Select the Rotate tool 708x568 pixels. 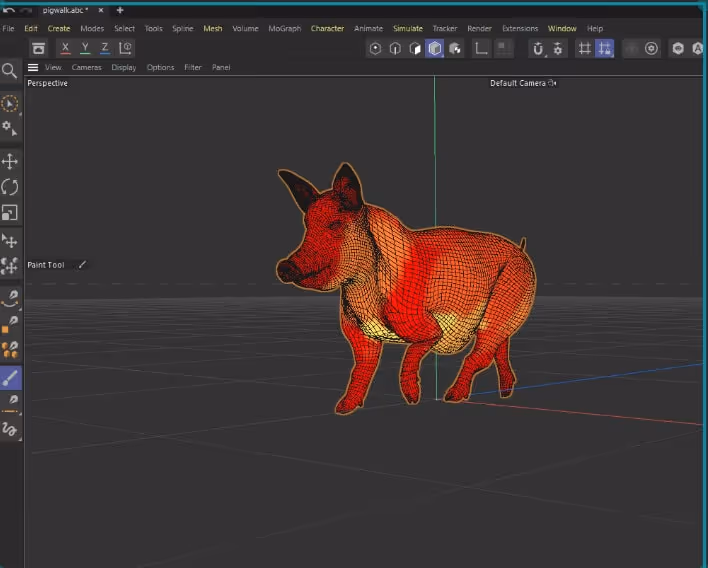[10, 187]
